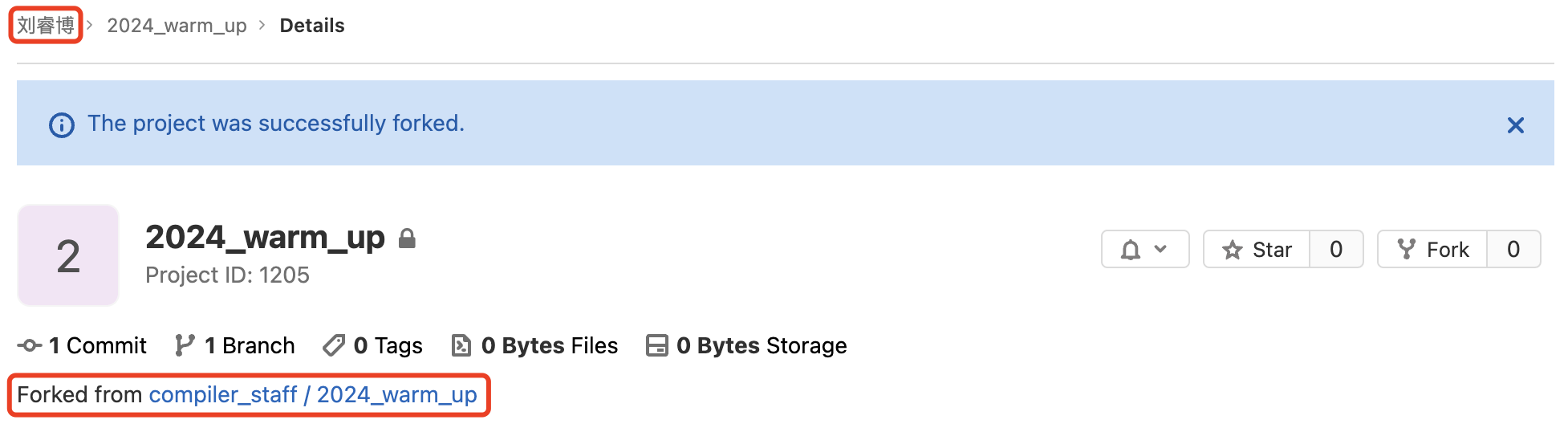Click the project avatar showing 2

68,255
